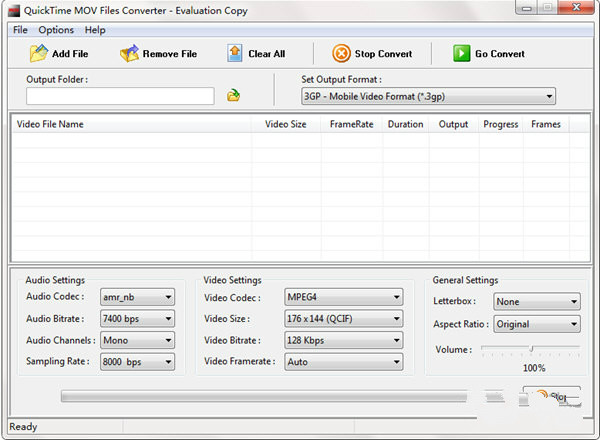Expand the Set Output Format dropdown
Viewport: 600px width, 440px height.
[x=428, y=96]
